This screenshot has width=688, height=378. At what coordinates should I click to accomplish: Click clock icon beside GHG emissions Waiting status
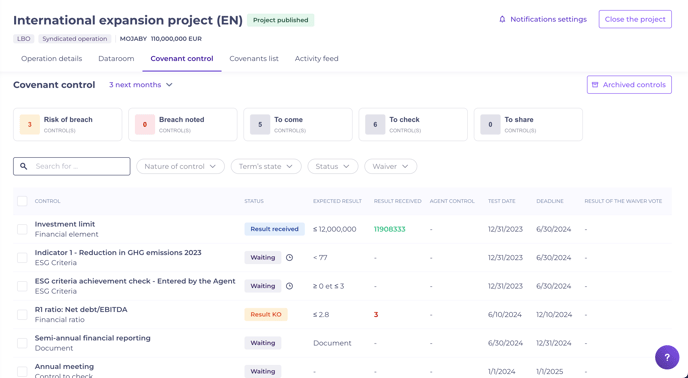tap(290, 258)
